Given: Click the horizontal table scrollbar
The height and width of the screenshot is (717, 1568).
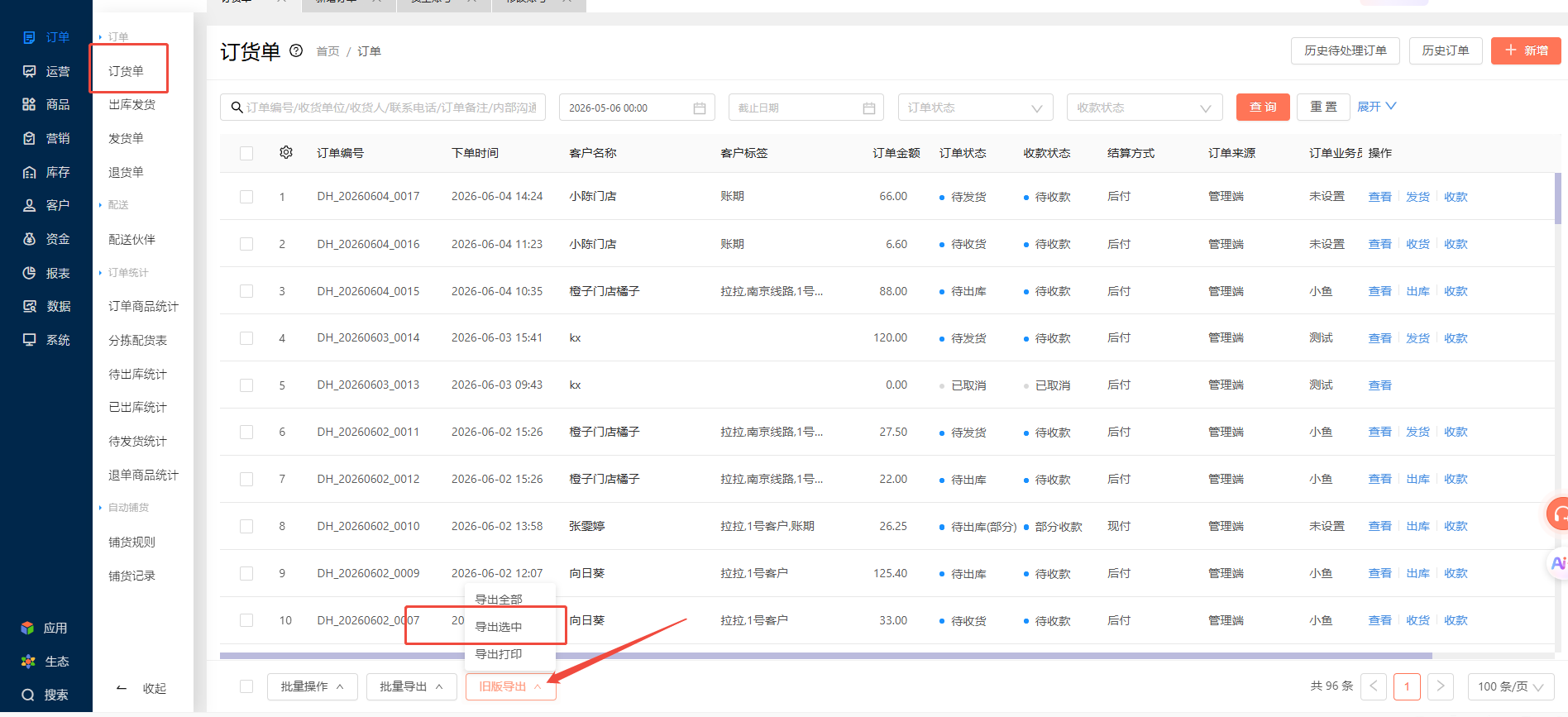Looking at the screenshot, I should [826, 656].
